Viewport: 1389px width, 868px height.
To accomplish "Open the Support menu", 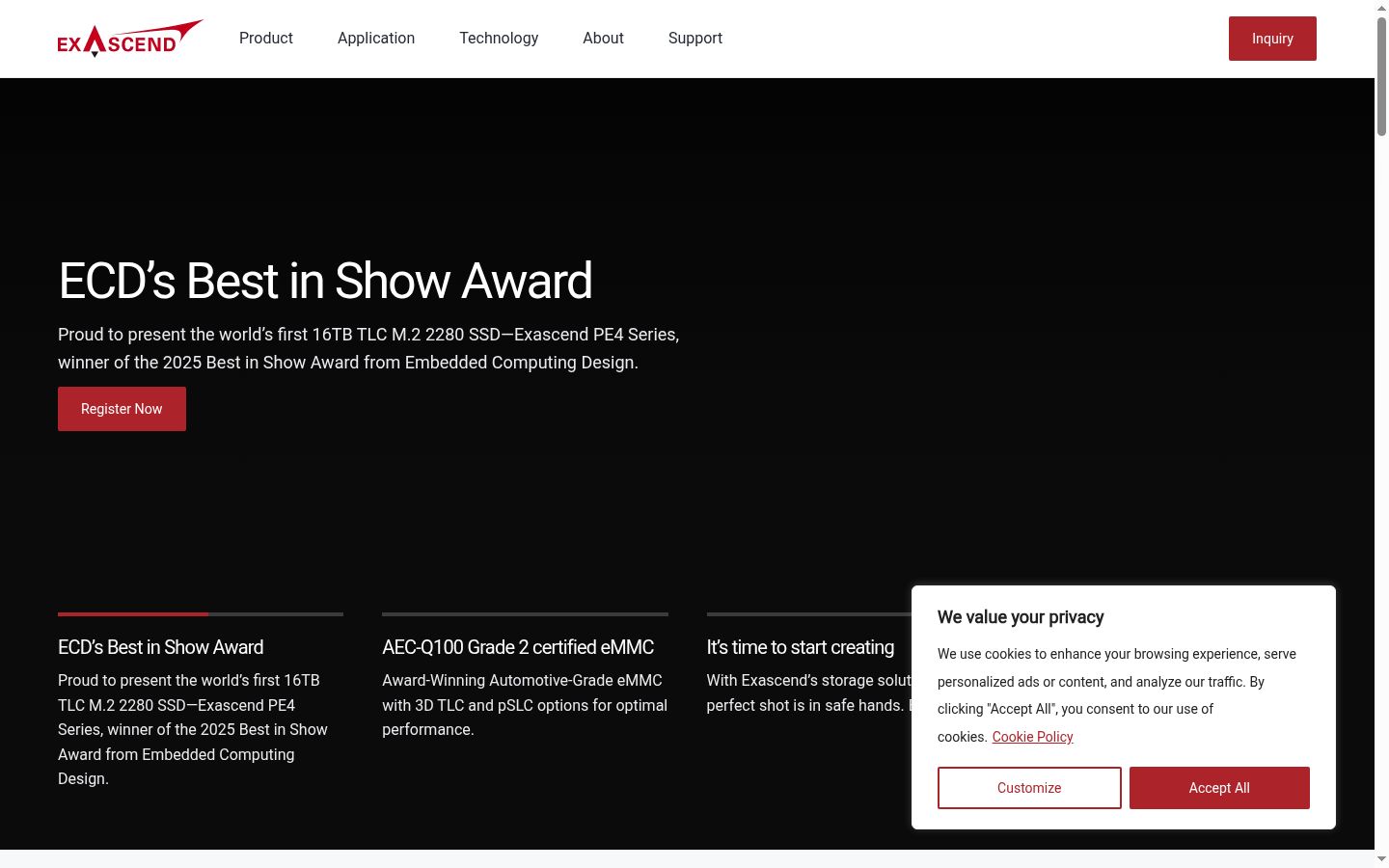I will point(695,39).
